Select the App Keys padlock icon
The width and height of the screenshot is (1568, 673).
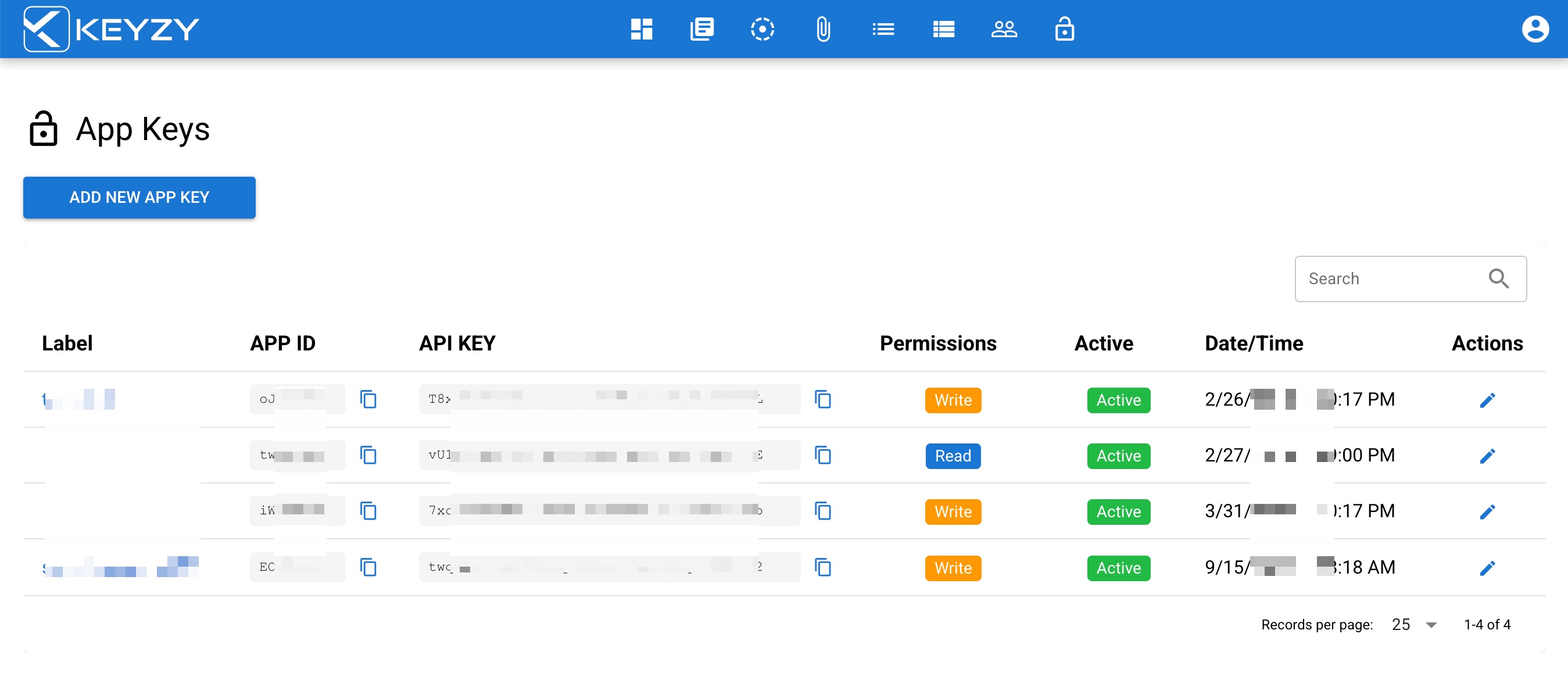pyautogui.click(x=1065, y=28)
